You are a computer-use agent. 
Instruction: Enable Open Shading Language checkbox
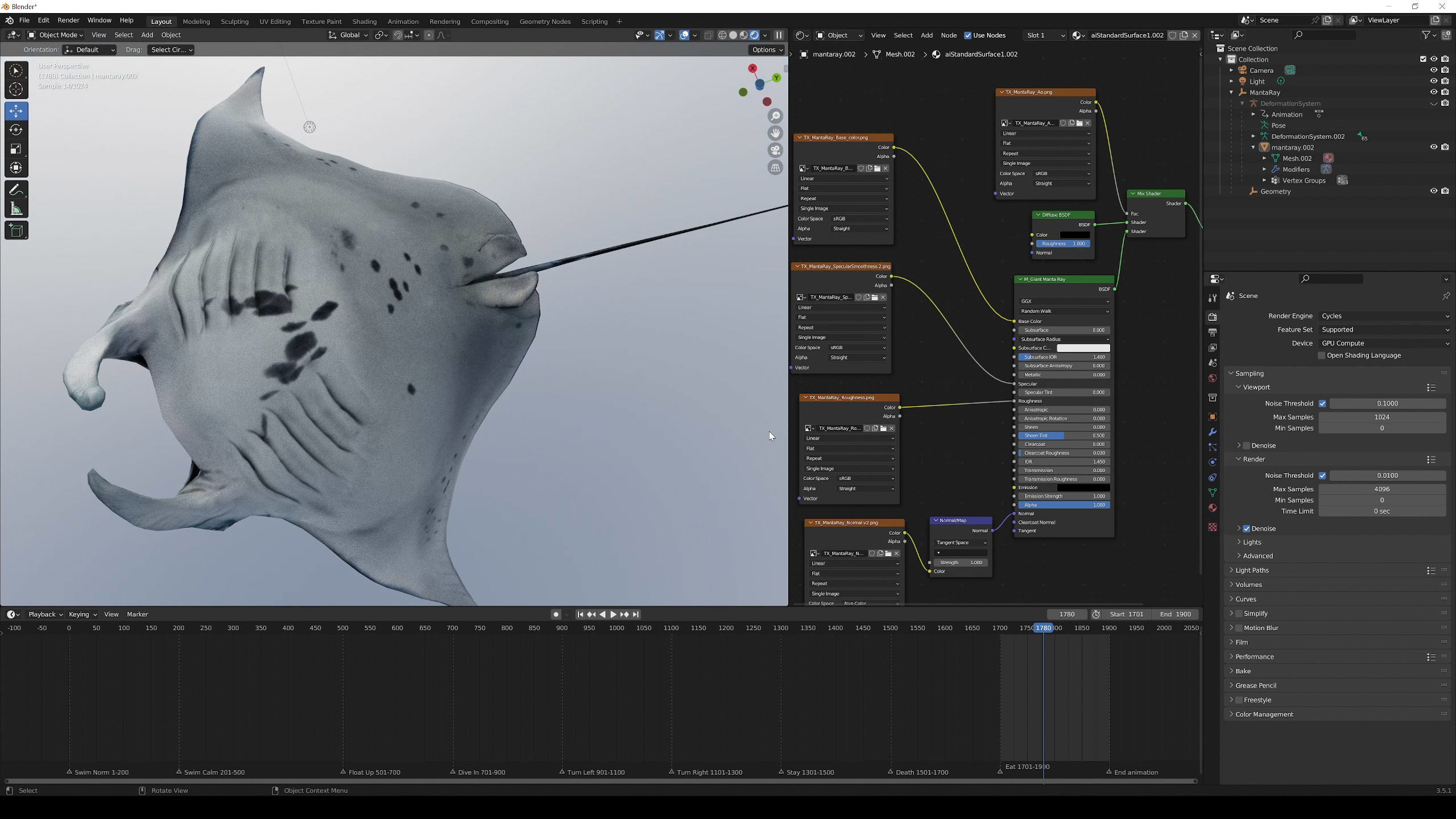[x=1321, y=355]
